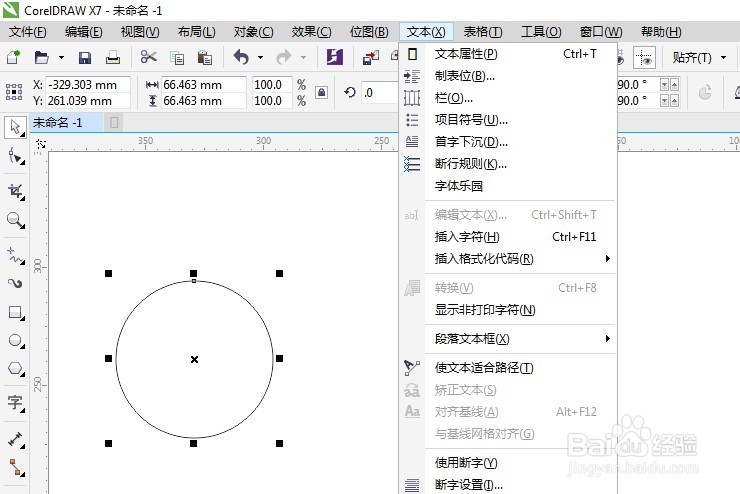The image size is (740, 494).
Task: Open the Undo history dropdown arrow
Action: coord(261,58)
